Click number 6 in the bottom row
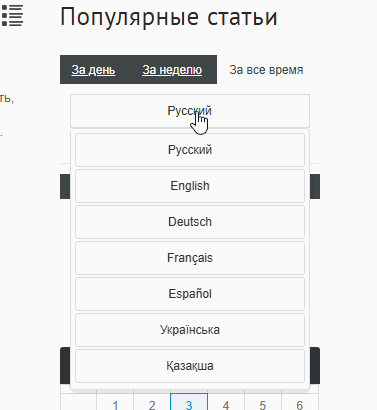Screen dimensions: 377x410 (300, 403)
